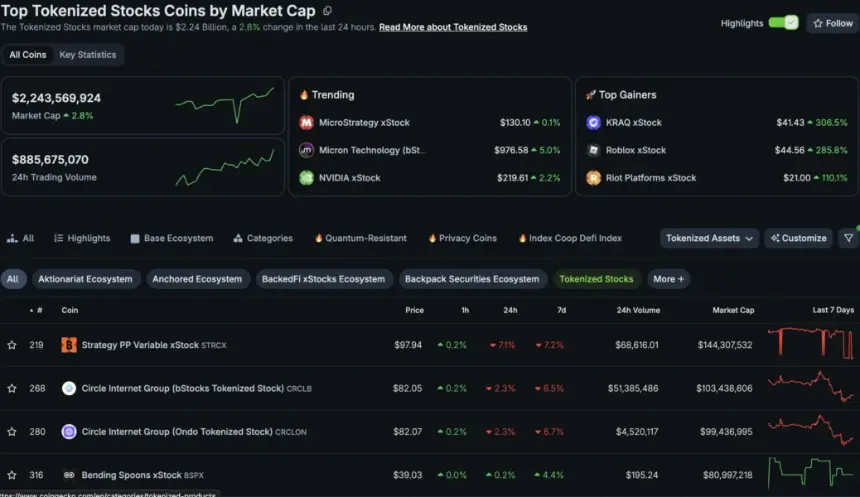Click the KRAQ xStock gainer name

(x=633, y=122)
